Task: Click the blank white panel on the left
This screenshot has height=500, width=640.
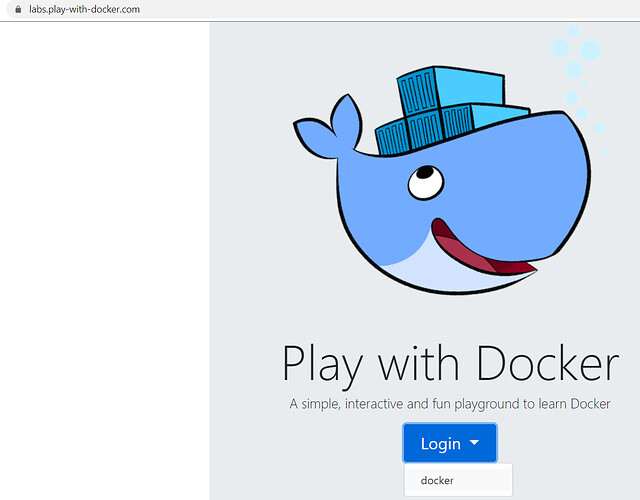Action: [104, 260]
